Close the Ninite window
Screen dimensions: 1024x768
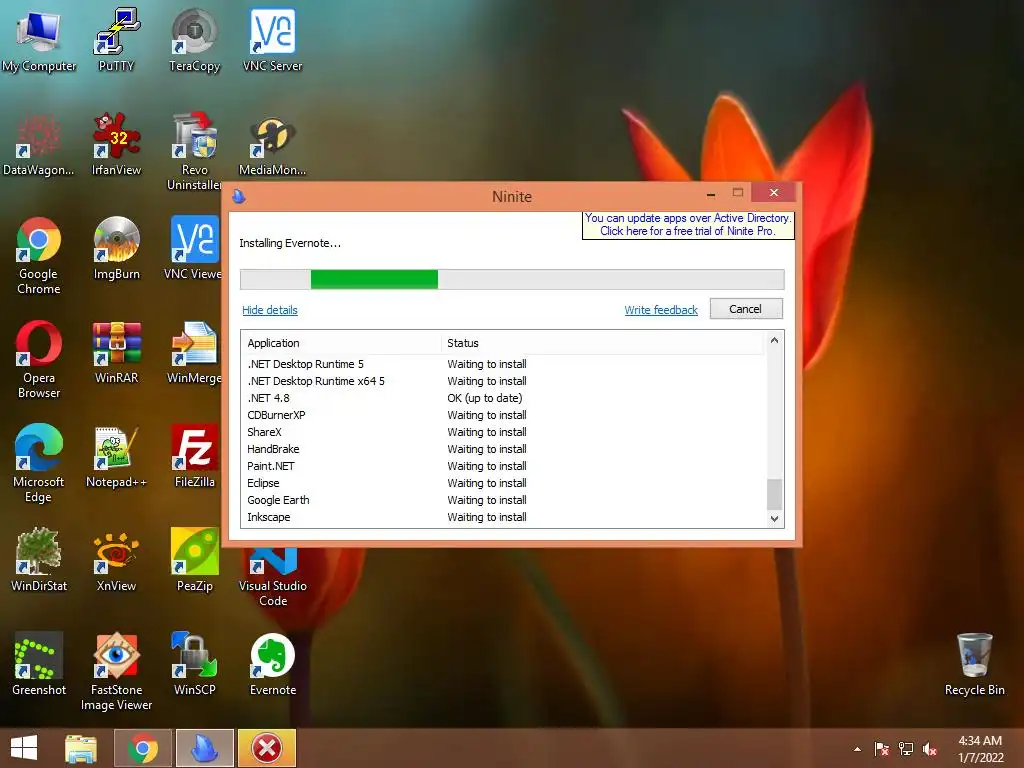pos(774,193)
